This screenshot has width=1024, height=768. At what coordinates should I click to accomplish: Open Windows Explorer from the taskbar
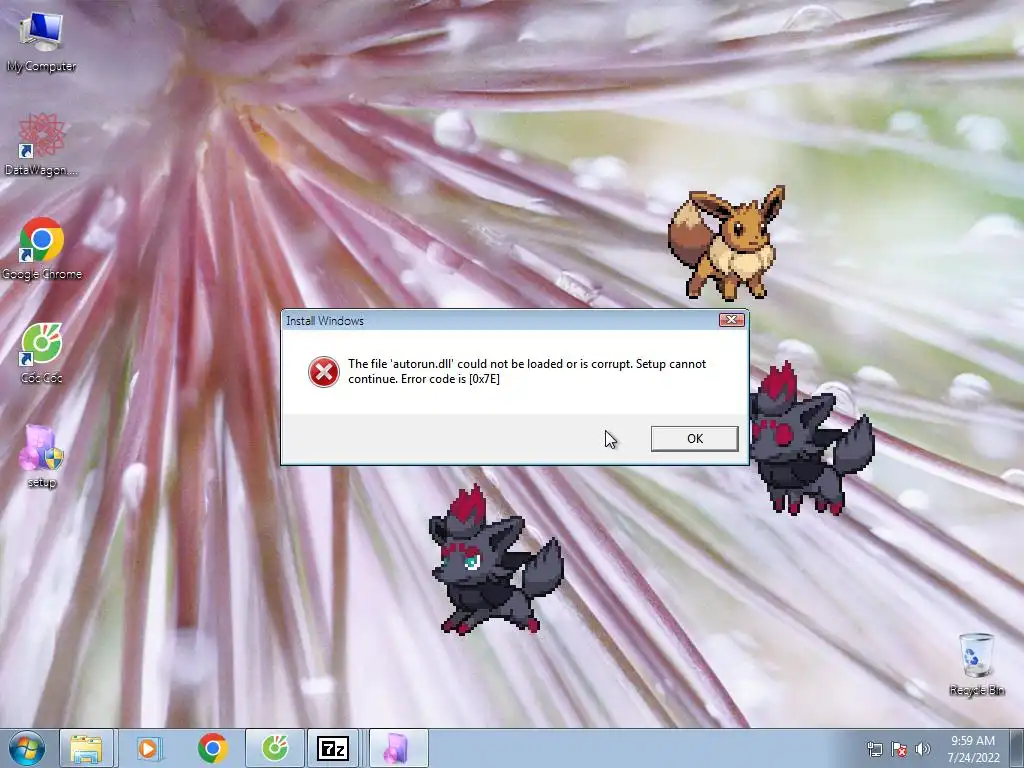point(86,748)
